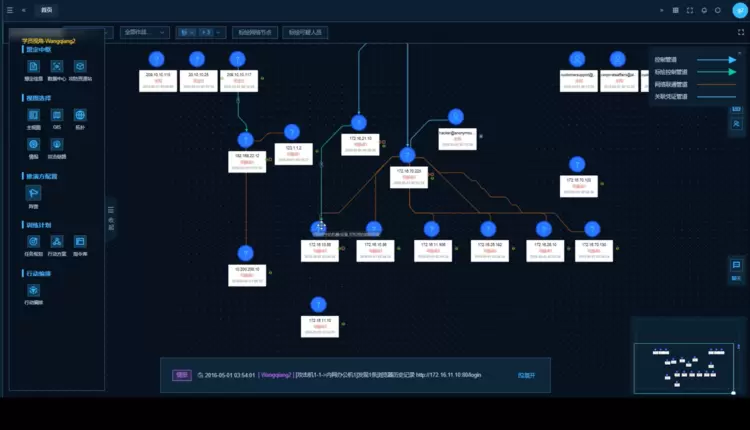
Task: Toggle fullscreen for the topology canvas
Action: [x=740, y=32]
